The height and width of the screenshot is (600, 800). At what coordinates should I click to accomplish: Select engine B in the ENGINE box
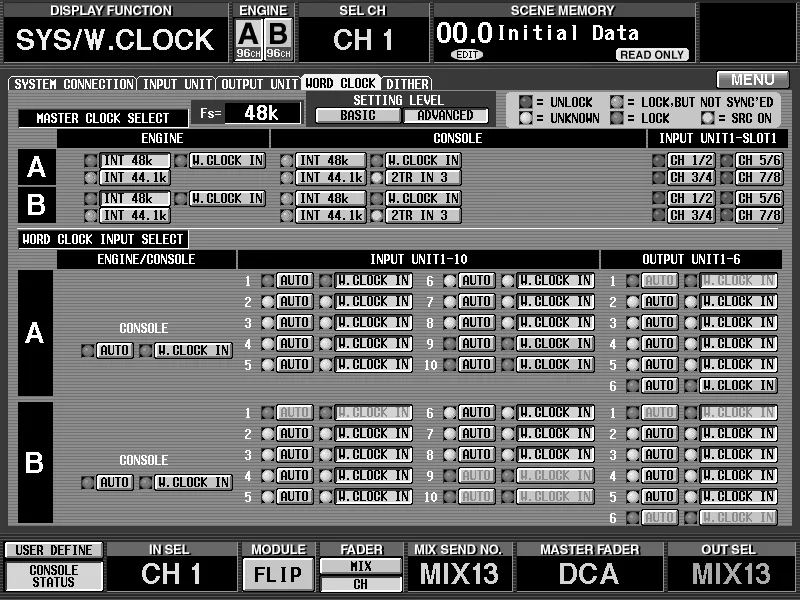pos(279,40)
